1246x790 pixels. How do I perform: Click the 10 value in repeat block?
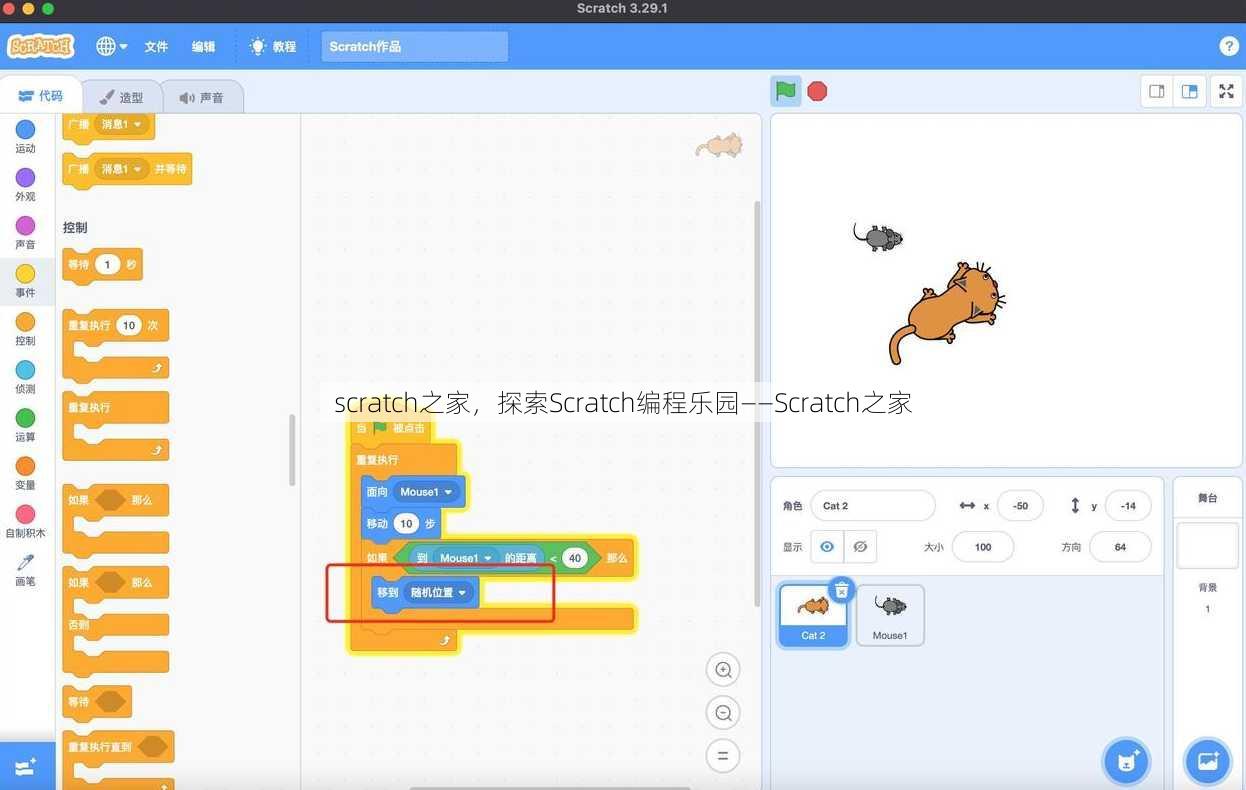click(129, 326)
